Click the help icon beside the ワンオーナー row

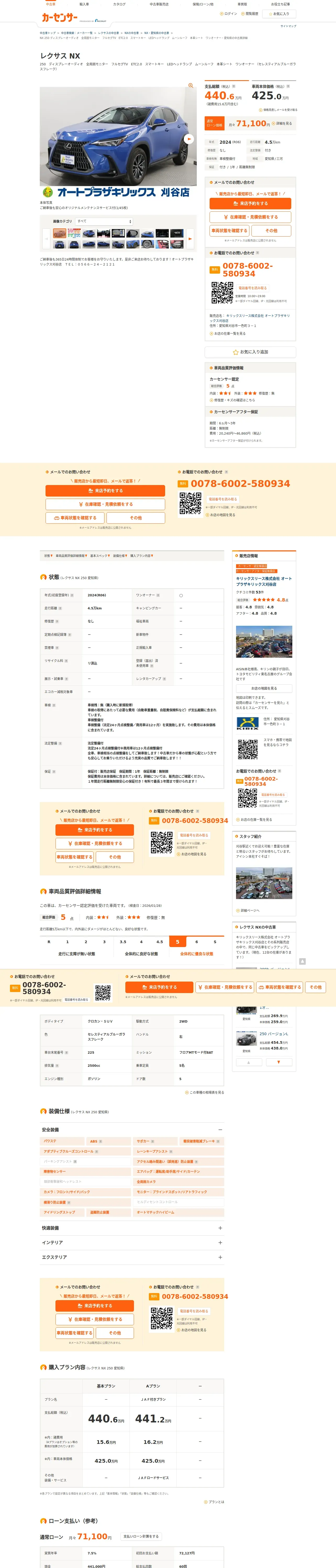(x=158, y=595)
